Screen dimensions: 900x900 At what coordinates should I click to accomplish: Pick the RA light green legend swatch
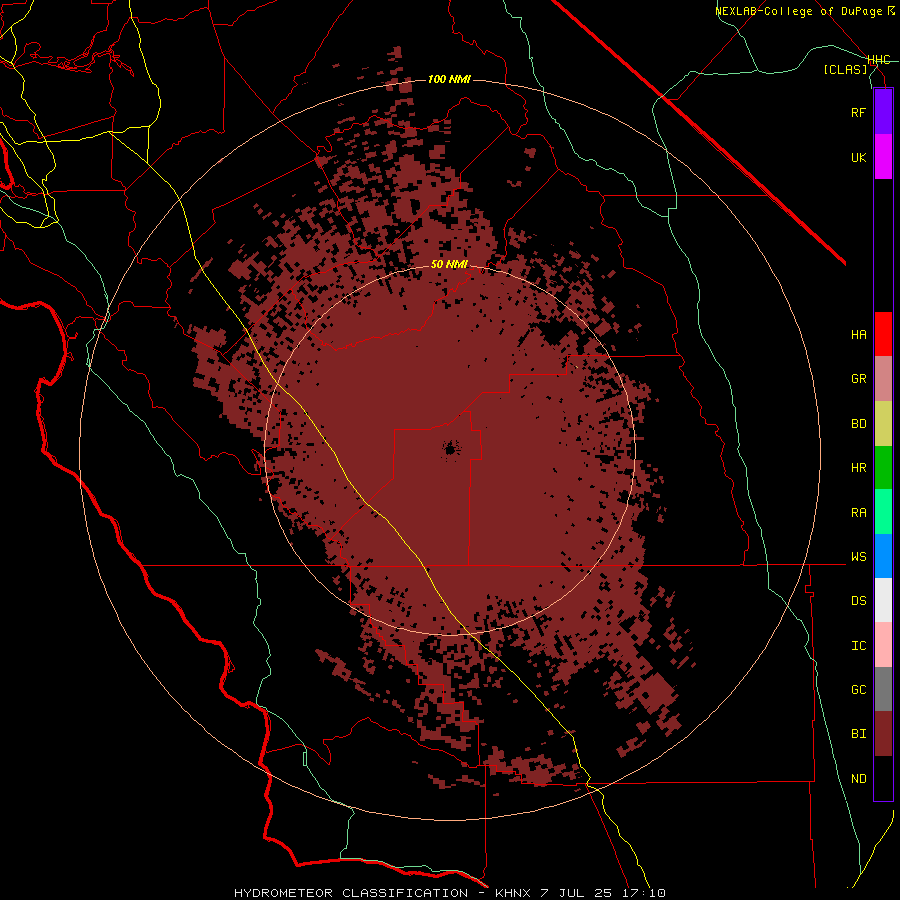pos(883,512)
